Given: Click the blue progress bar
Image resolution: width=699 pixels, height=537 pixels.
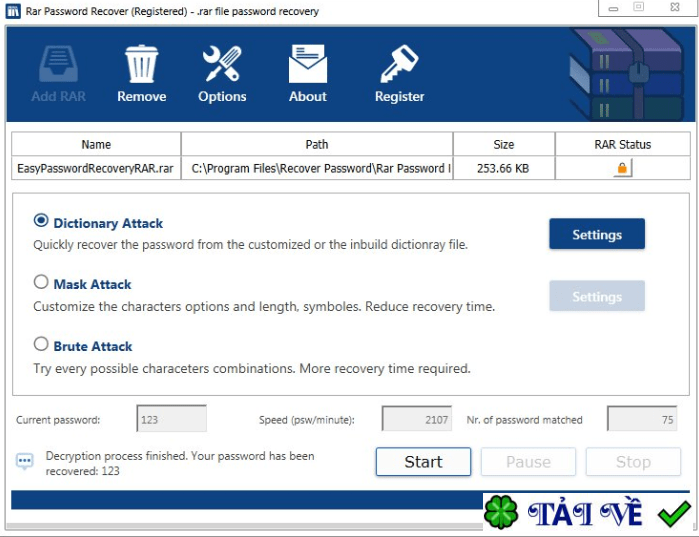Looking at the screenshot, I should tap(247, 500).
